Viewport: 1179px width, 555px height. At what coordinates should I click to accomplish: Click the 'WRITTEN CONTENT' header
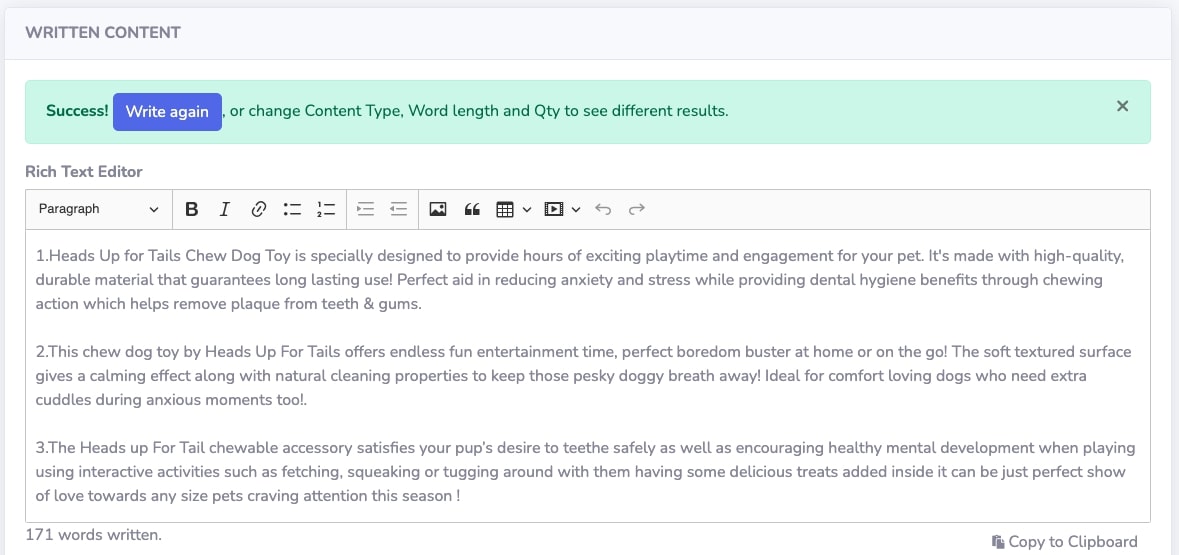coord(103,32)
